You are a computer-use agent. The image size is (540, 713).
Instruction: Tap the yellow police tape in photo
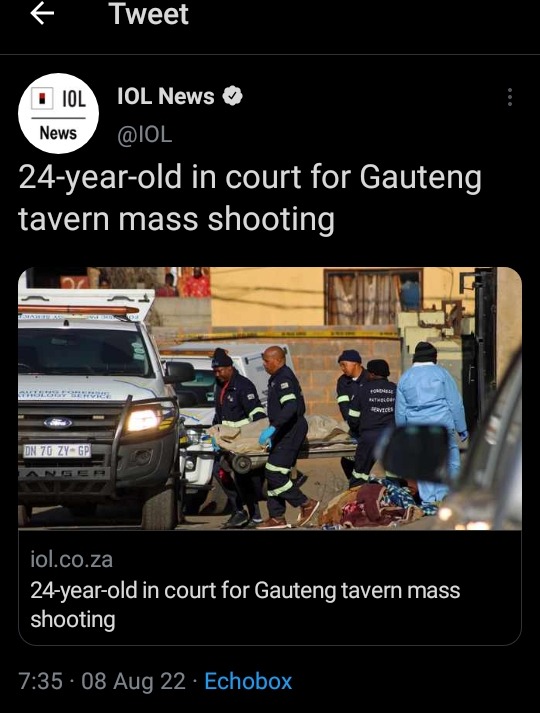click(291, 335)
